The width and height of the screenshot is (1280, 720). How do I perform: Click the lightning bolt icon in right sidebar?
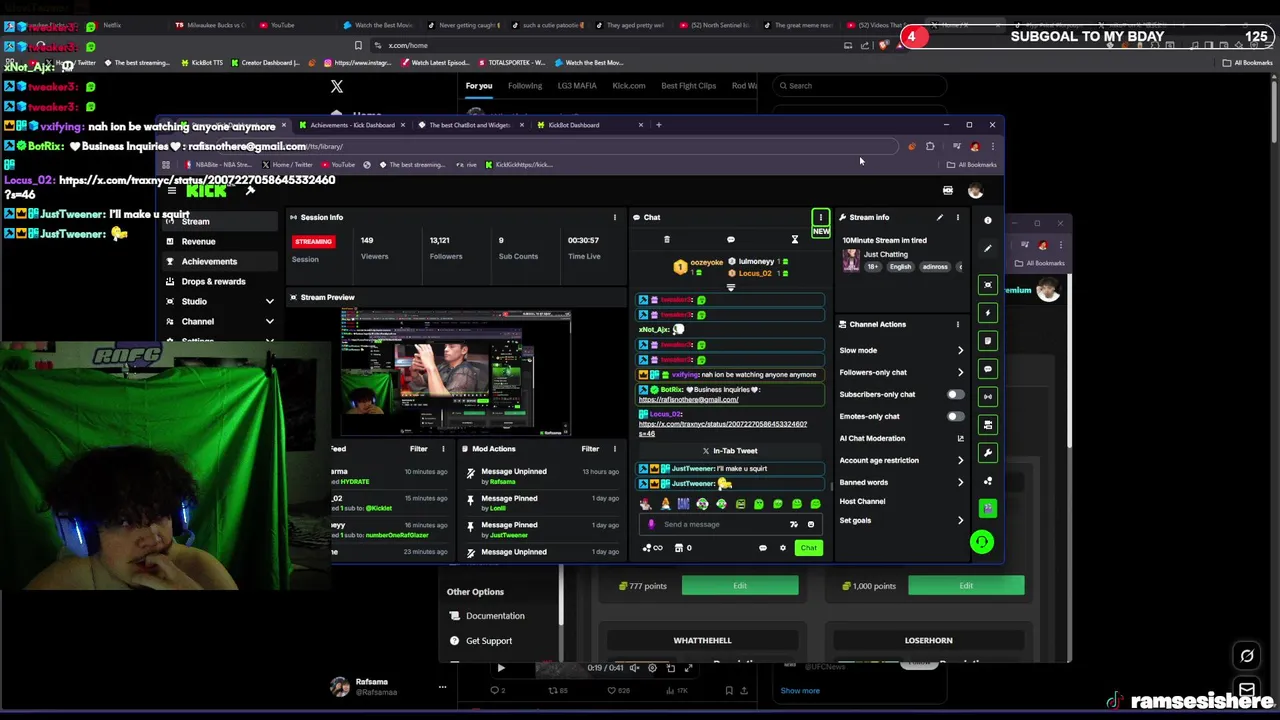[988, 313]
